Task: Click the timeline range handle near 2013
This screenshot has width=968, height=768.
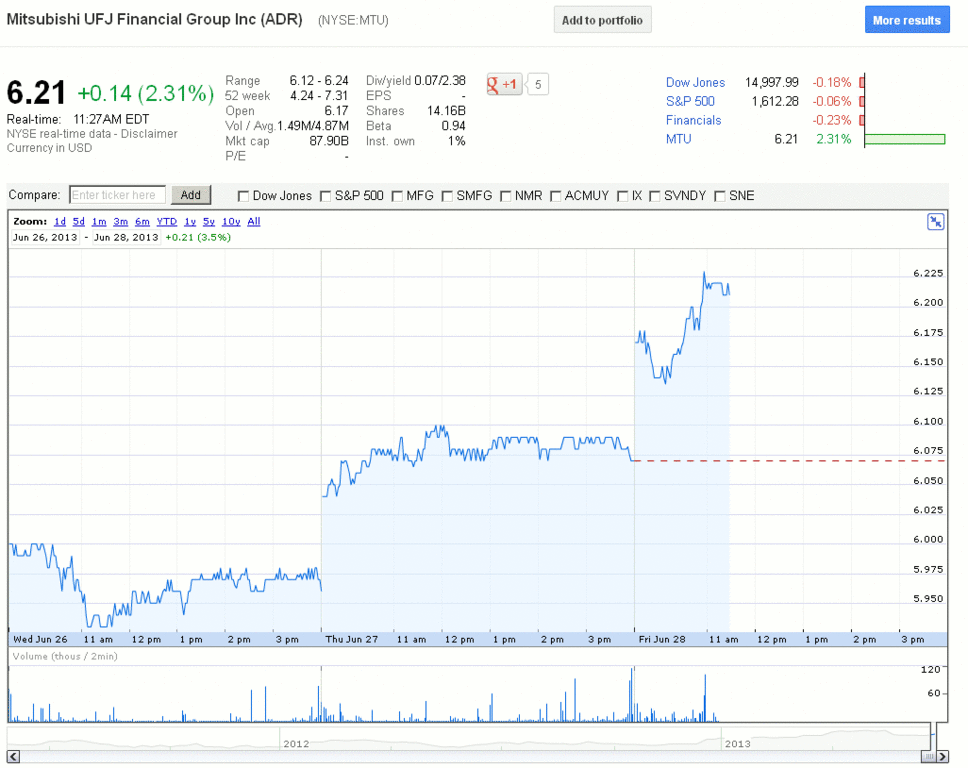Action: tap(932, 735)
